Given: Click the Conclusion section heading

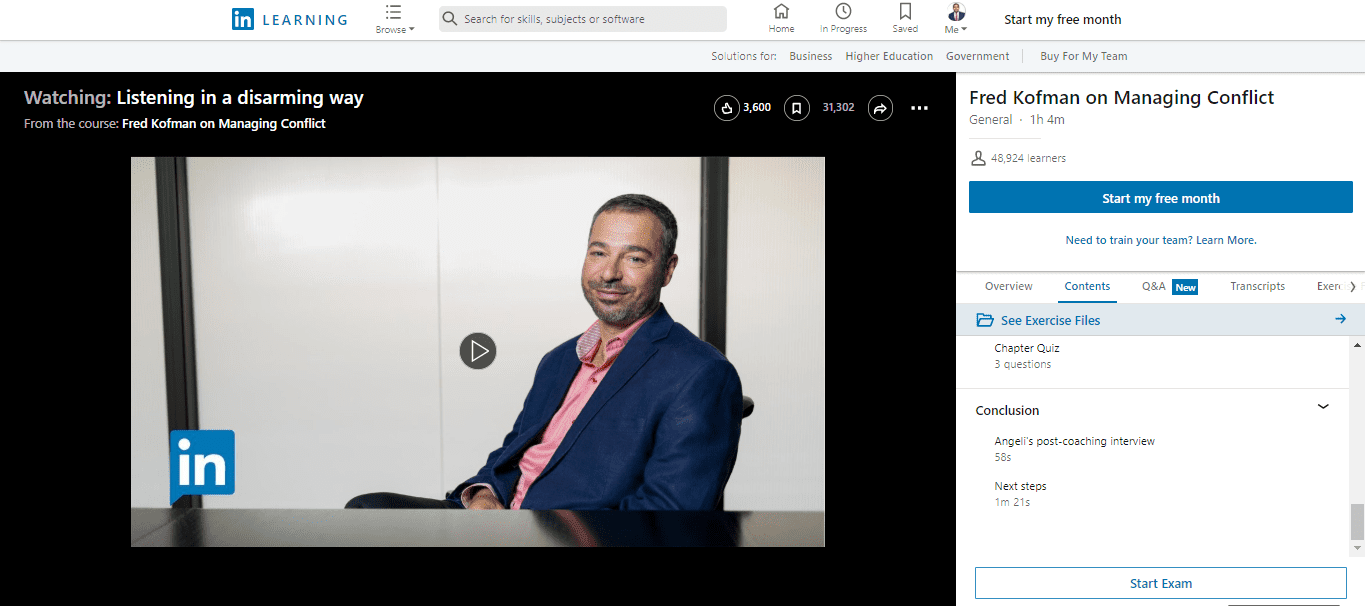Looking at the screenshot, I should pyautogui.click(x=1007, y=410).
